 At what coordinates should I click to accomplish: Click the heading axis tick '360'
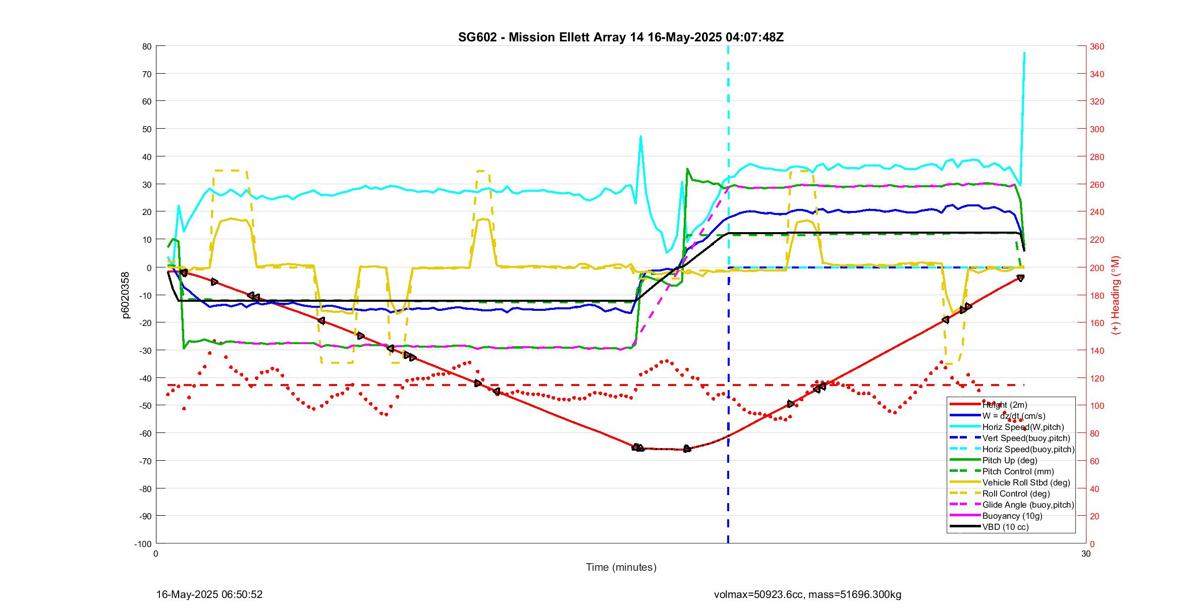[x=1097, y=46]
